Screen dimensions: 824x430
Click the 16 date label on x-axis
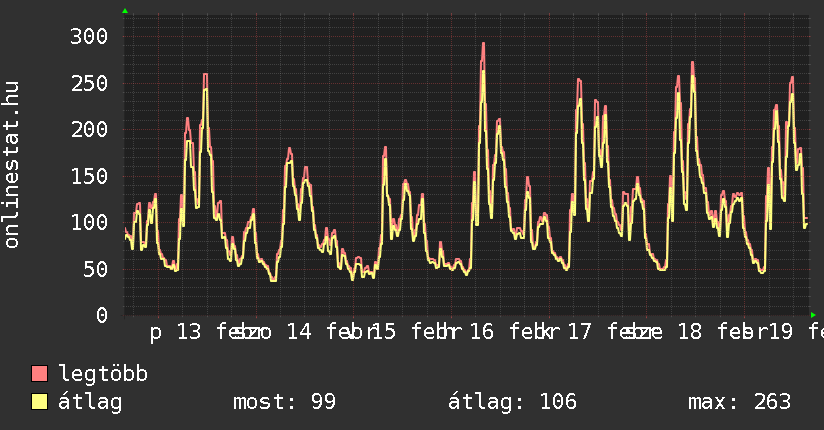click(481, 332)
